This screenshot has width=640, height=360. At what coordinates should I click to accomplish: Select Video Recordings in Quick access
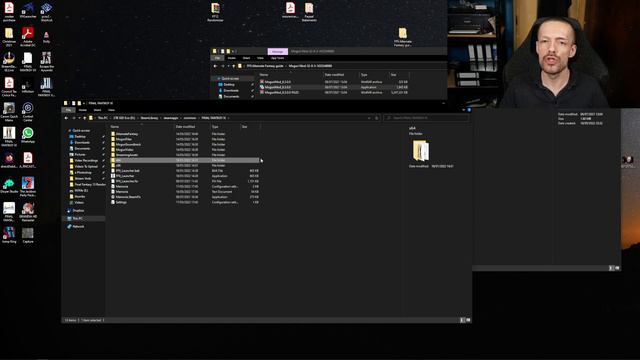[86, 161]
